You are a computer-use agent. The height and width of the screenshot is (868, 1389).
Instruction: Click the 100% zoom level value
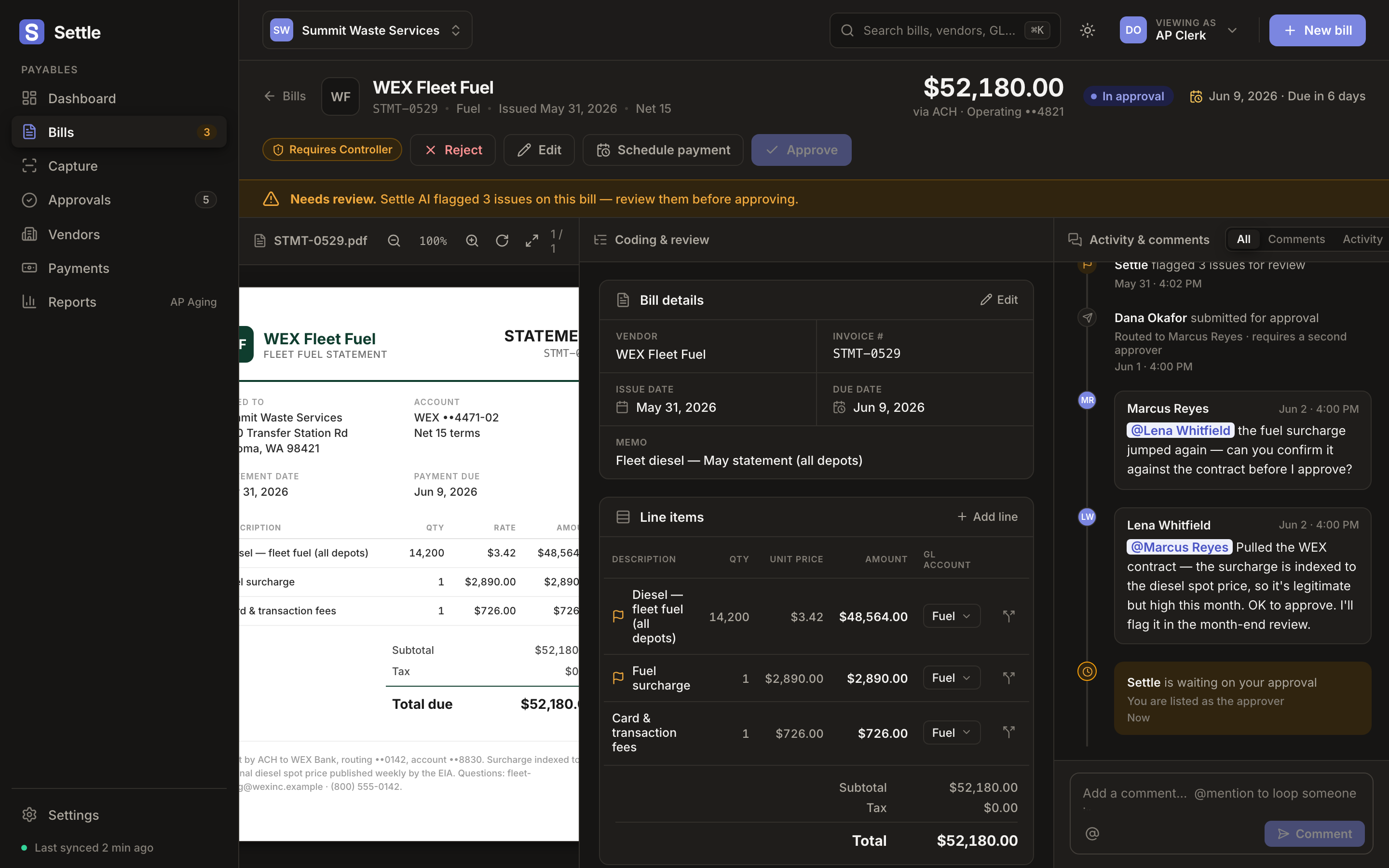[x=433, y=241]
